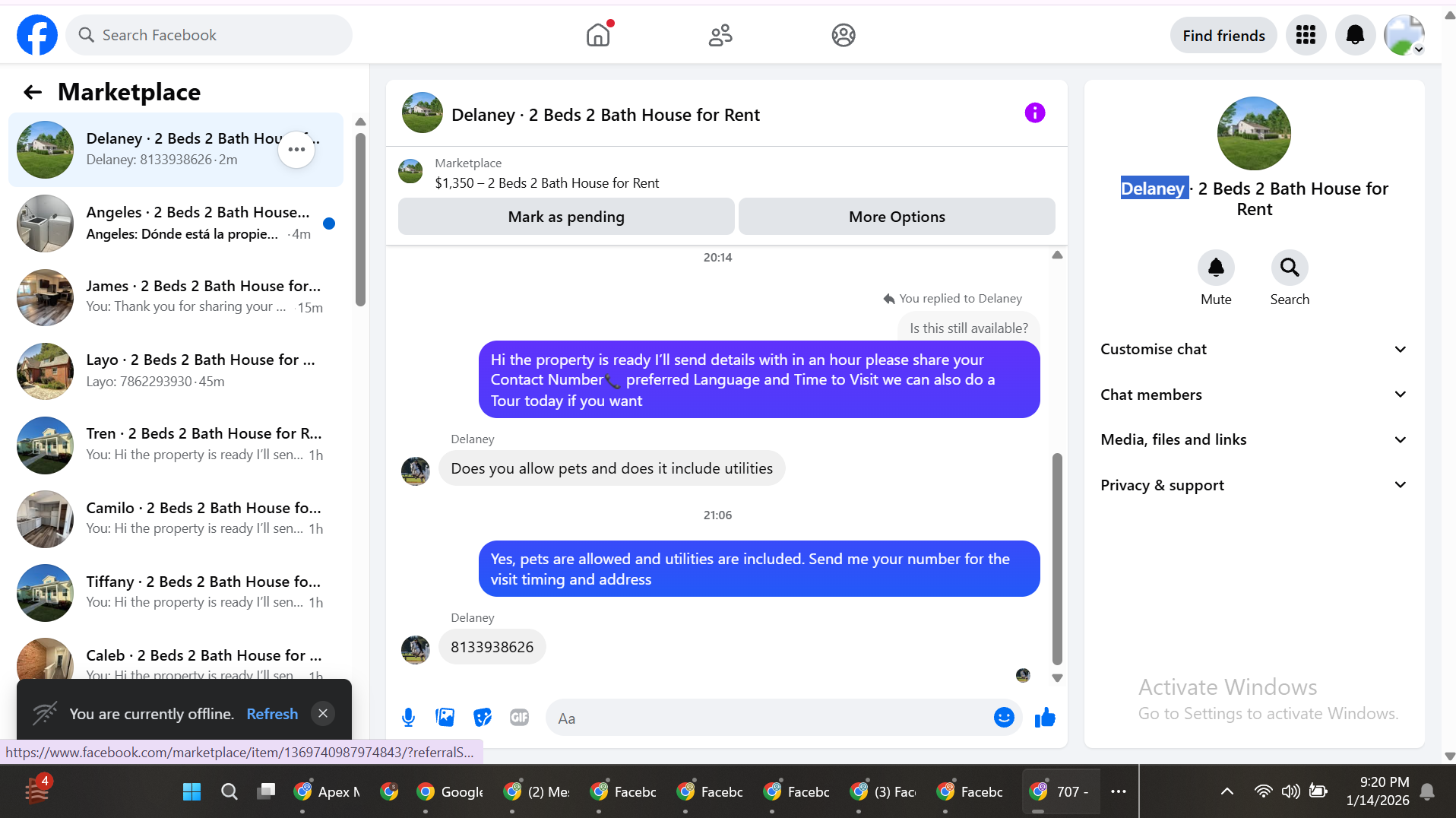Expand Privacy & support section
Image resolution: width=1456 pixels, height=818 pixels.
[x=1254, y=485]
